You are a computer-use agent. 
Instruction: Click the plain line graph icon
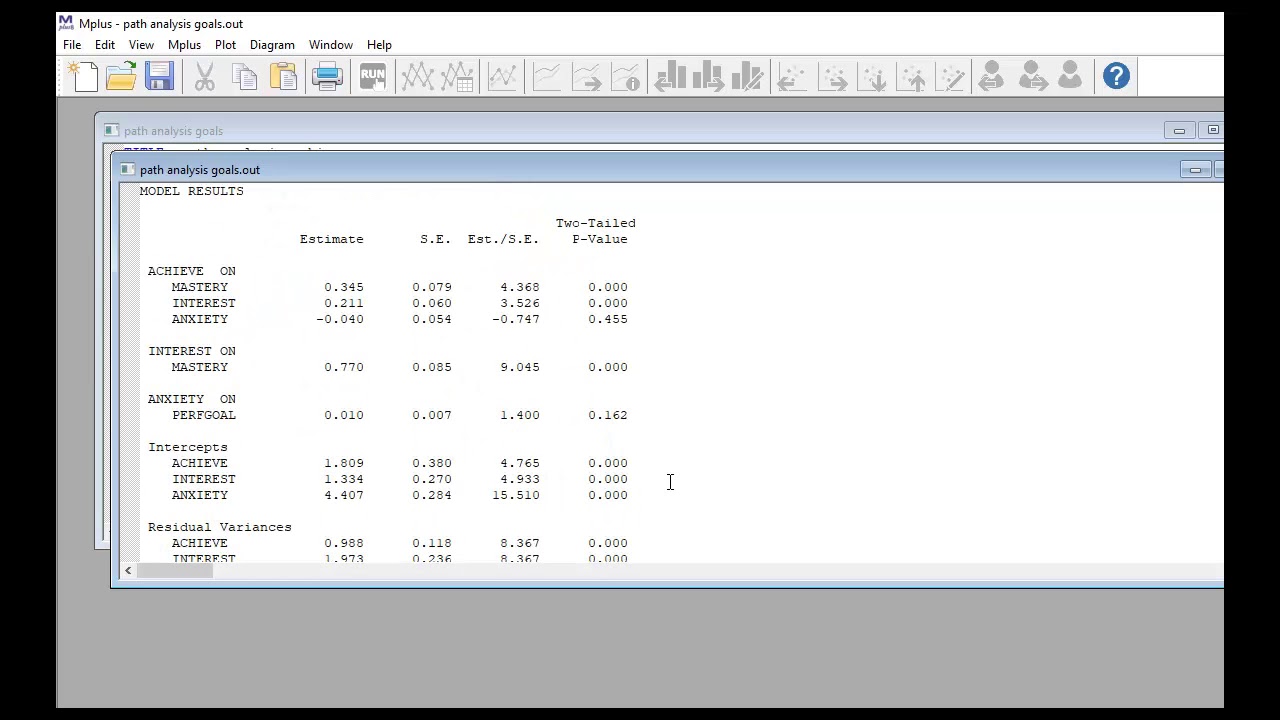pyautogui.click(x=547, y=76)
